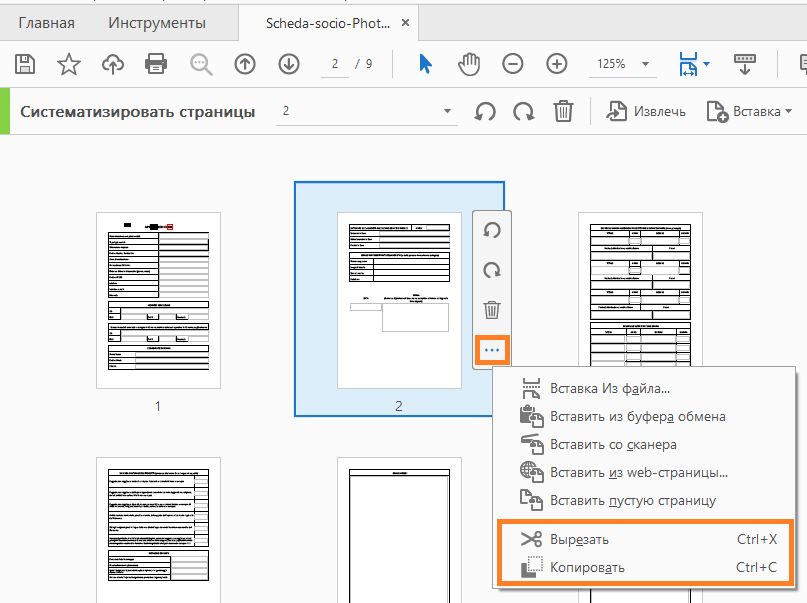The image size is (807, 603).
Task: Rotate counterclockwise in Organize Pages toolbar
Action: click(x=485, y=111)
